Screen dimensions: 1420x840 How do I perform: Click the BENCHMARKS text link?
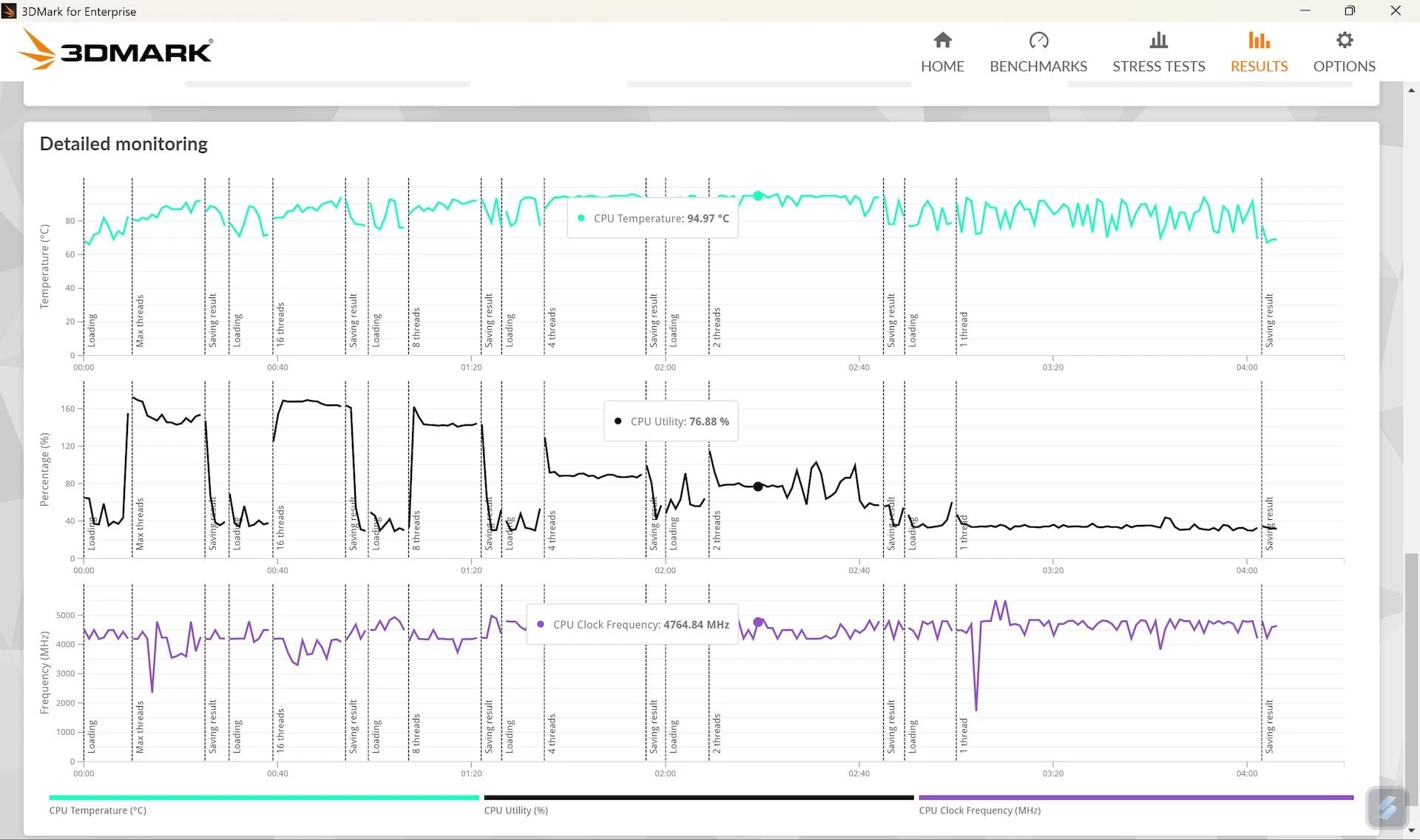[x=1038, y=67]
